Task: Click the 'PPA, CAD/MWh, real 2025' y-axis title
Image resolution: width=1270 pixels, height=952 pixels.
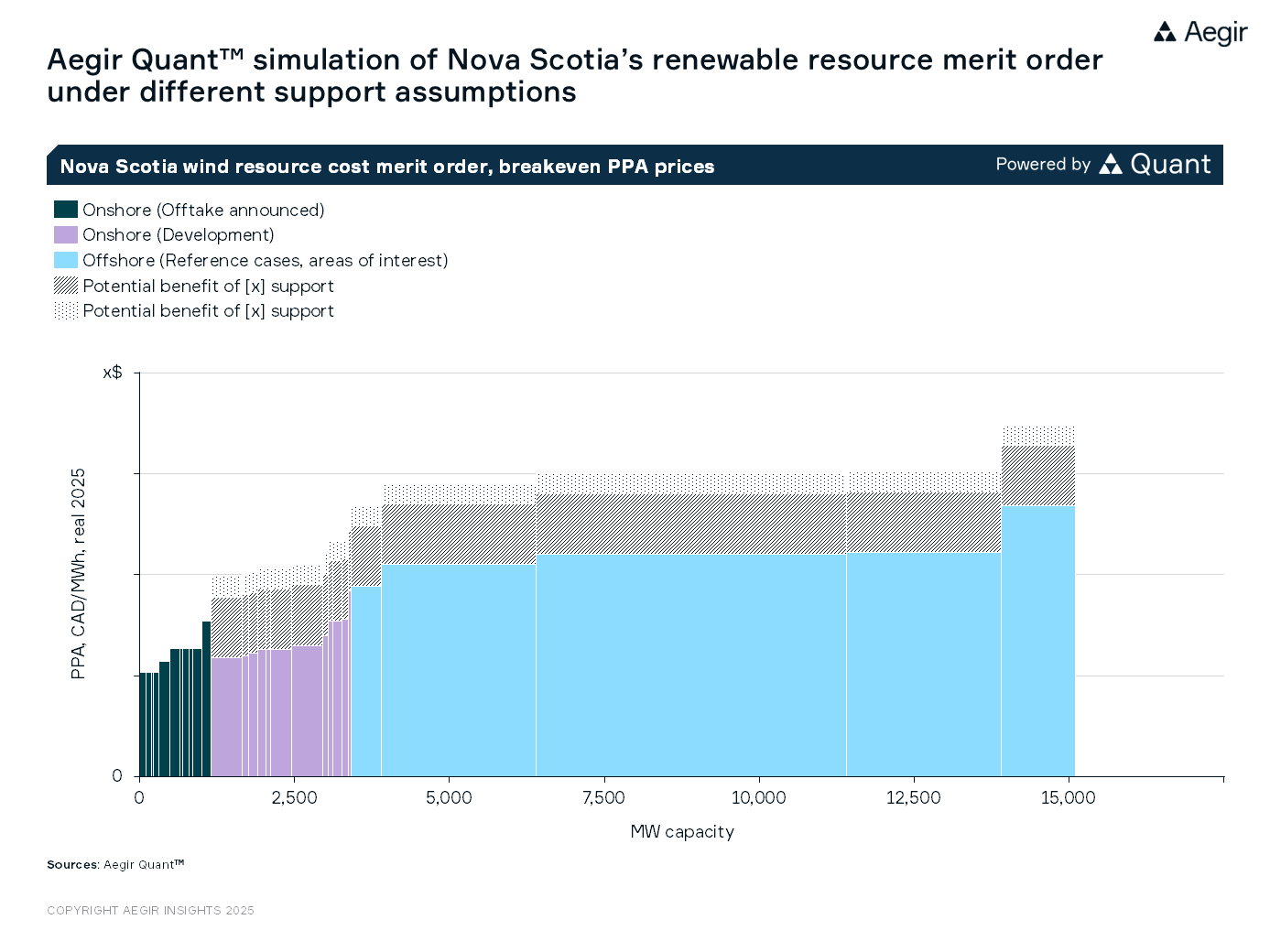Action: coord(79,574)
